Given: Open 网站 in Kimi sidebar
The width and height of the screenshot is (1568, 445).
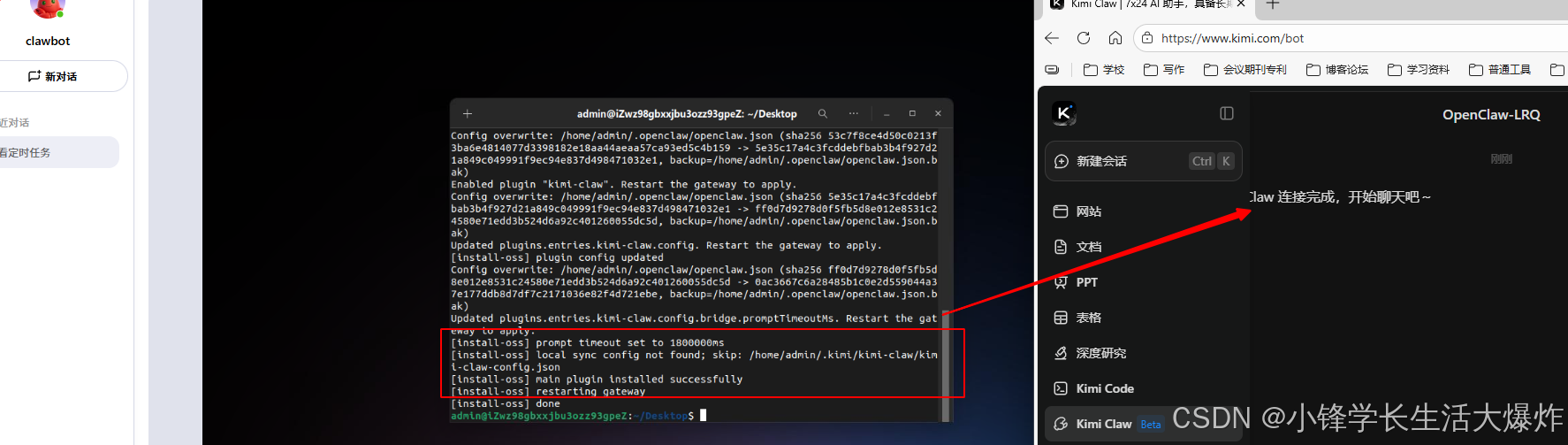Looking at the screenshot, I should click(1144, 211).
